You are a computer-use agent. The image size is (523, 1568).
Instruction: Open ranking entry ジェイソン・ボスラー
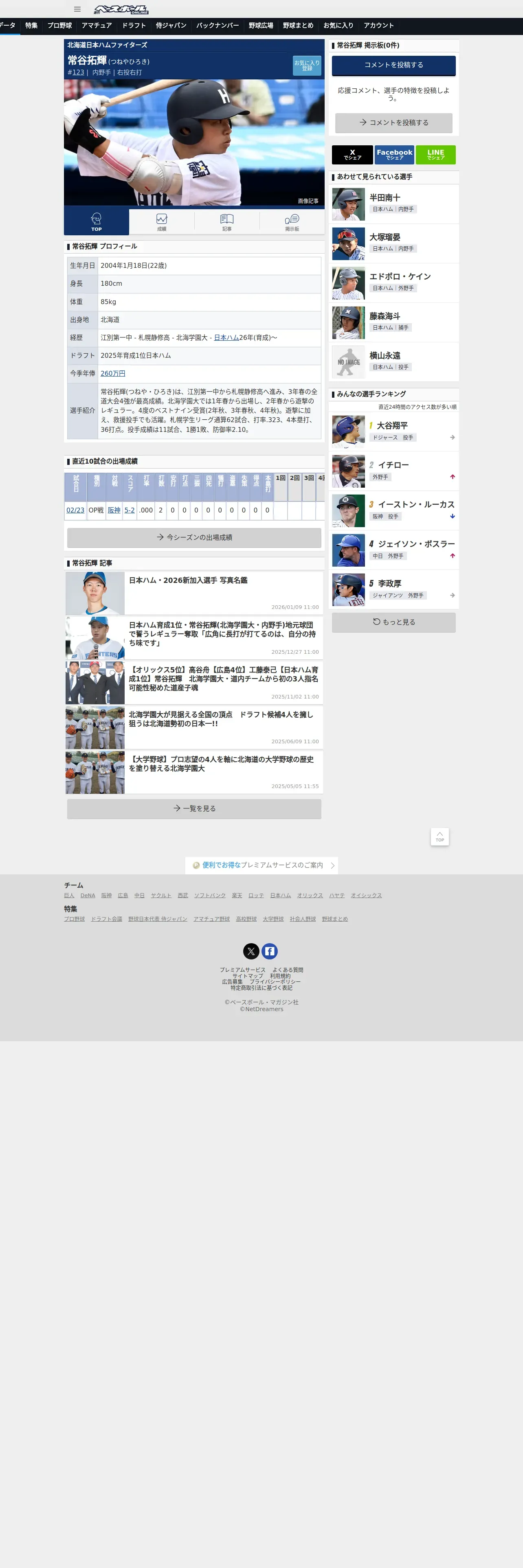[x=393, y=550]
